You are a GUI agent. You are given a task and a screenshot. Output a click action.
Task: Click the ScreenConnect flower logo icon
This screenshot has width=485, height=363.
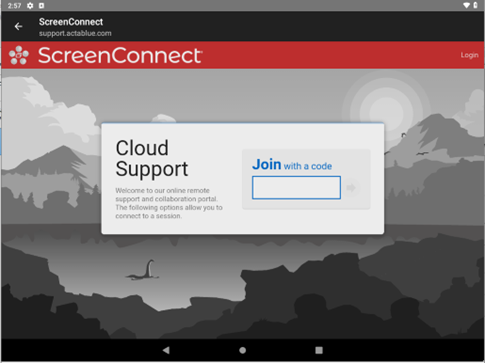tap(19, 55)
